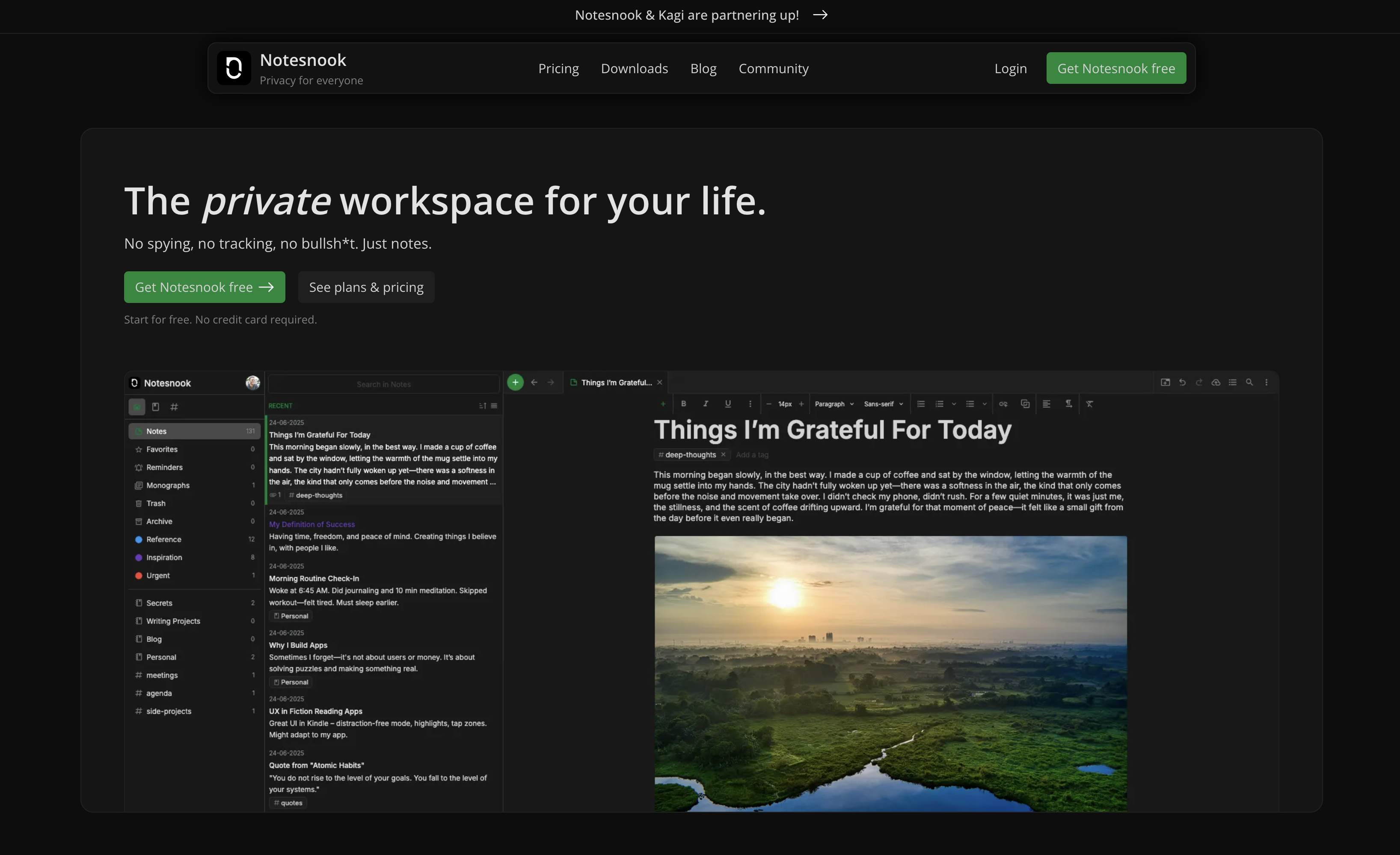Click the undo icon in editor
1400x855 pixels.
(x=1182, y=382)
